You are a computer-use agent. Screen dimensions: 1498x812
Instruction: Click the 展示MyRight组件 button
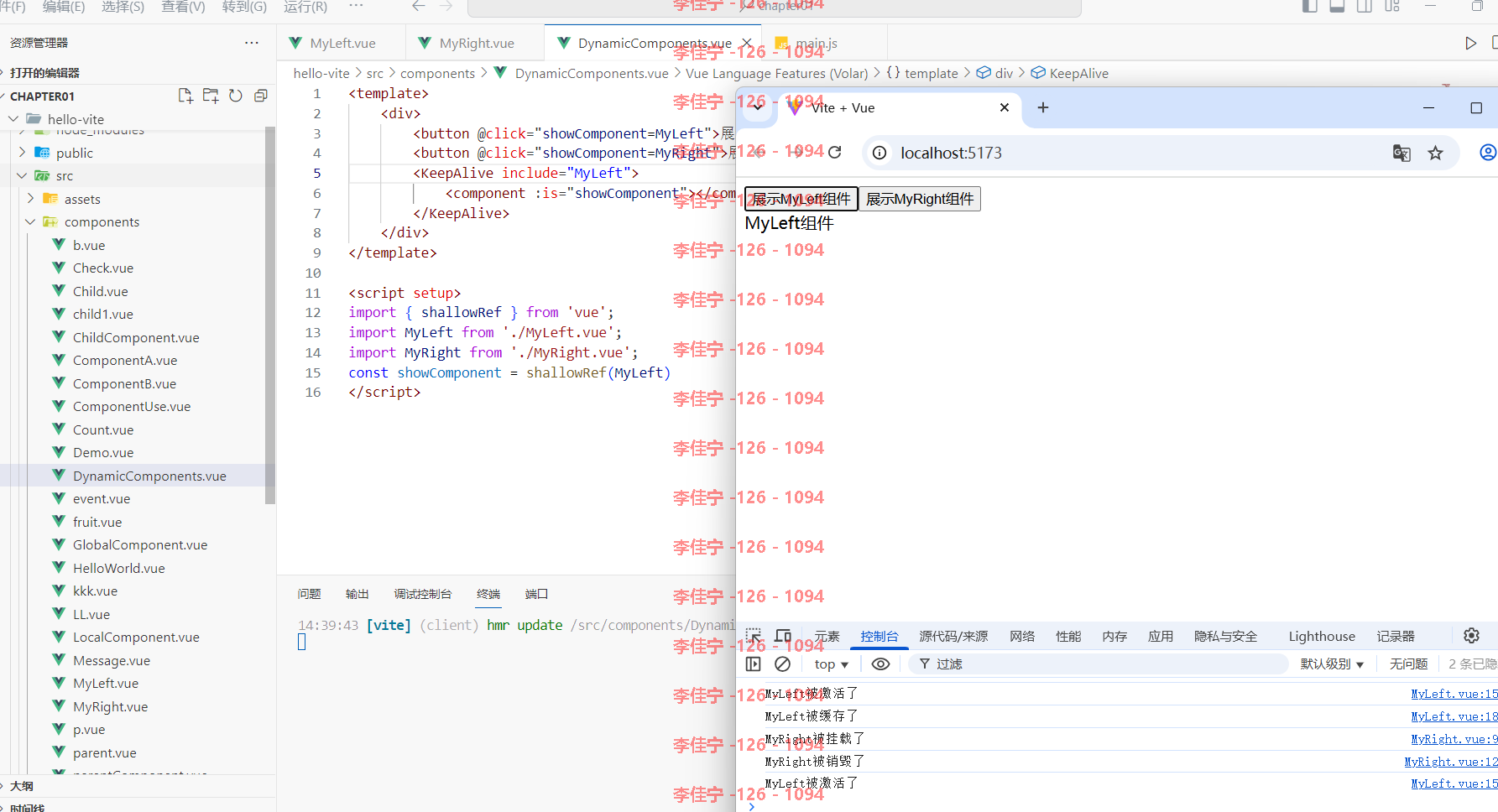920,199
